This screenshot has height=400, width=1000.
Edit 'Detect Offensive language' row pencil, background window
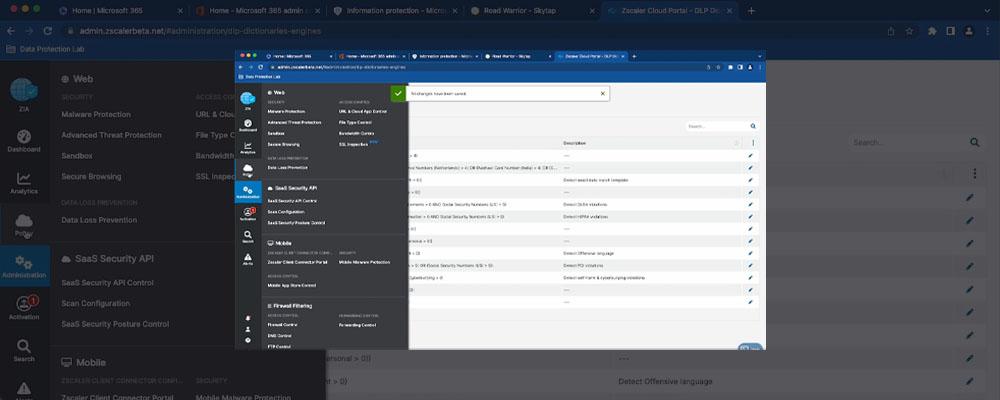[969, 381]
